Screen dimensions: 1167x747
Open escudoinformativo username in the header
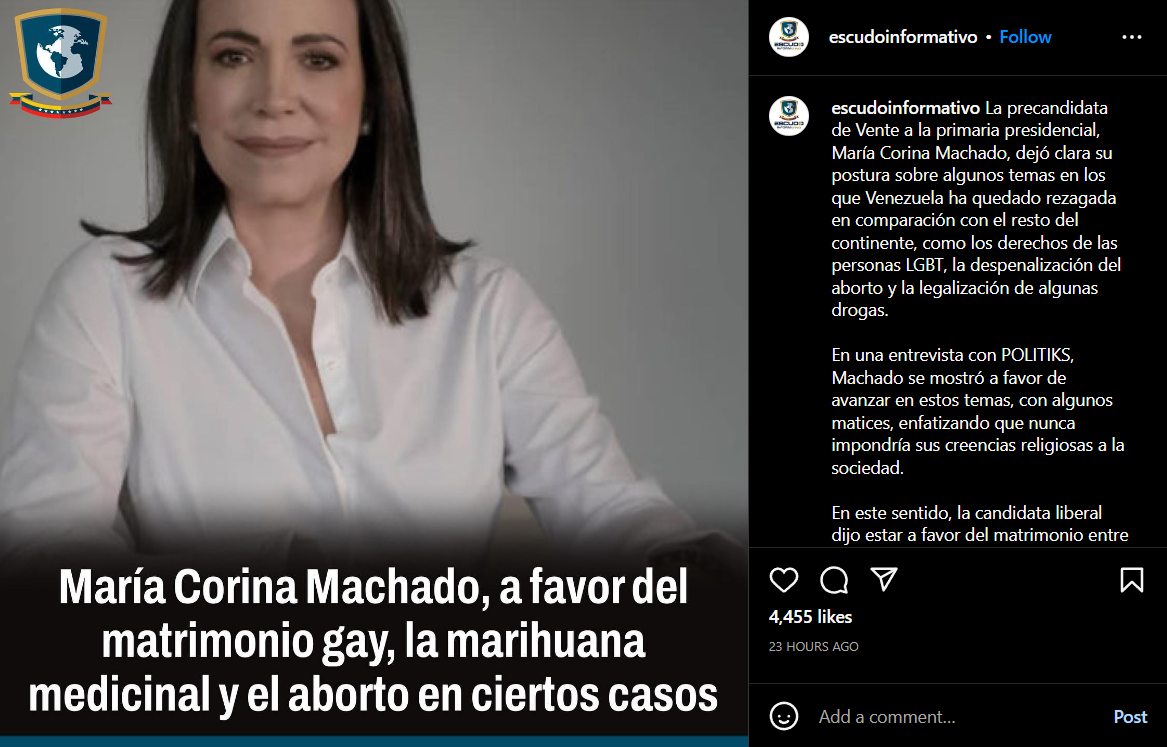tap(903, 37)
